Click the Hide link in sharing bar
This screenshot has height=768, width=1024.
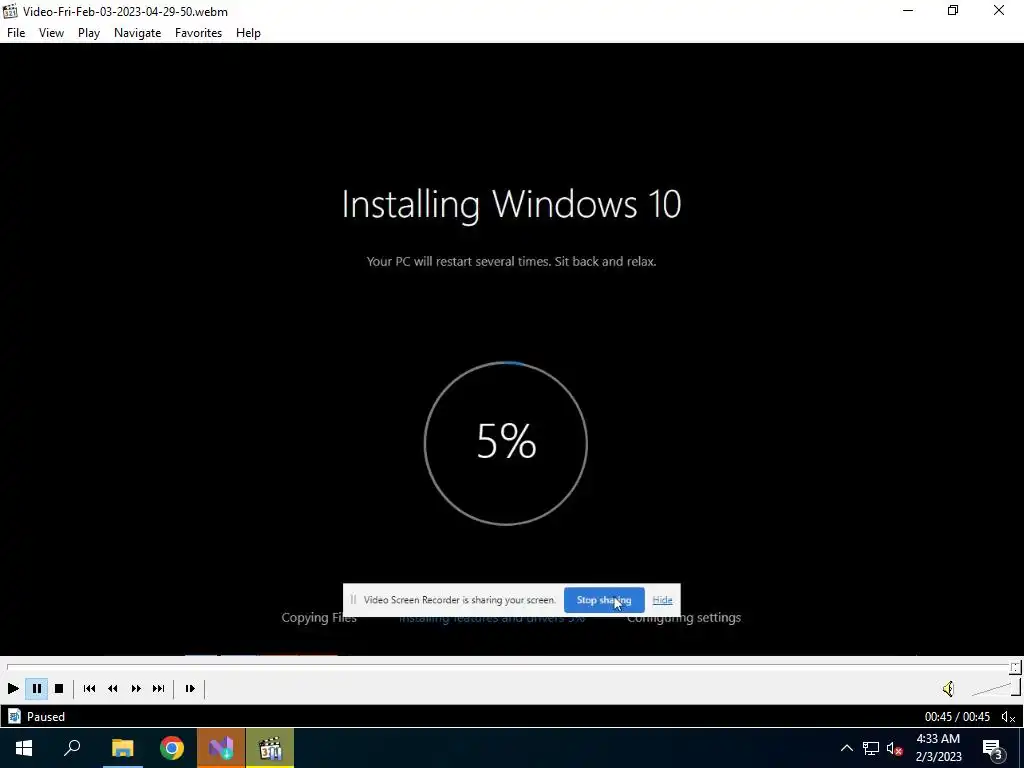click(x=662, y=600)
